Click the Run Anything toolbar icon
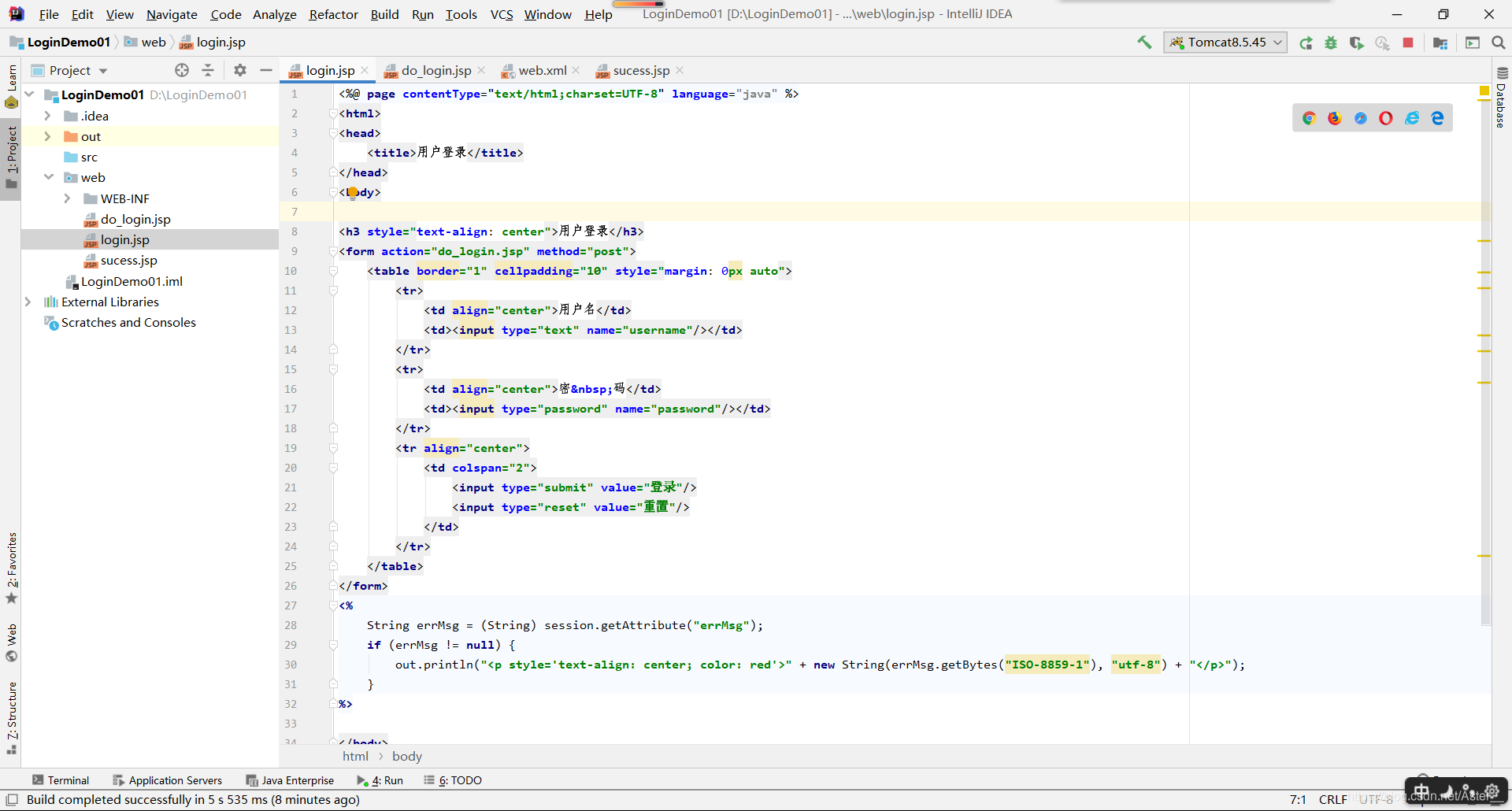 (x=1473, y=43)
